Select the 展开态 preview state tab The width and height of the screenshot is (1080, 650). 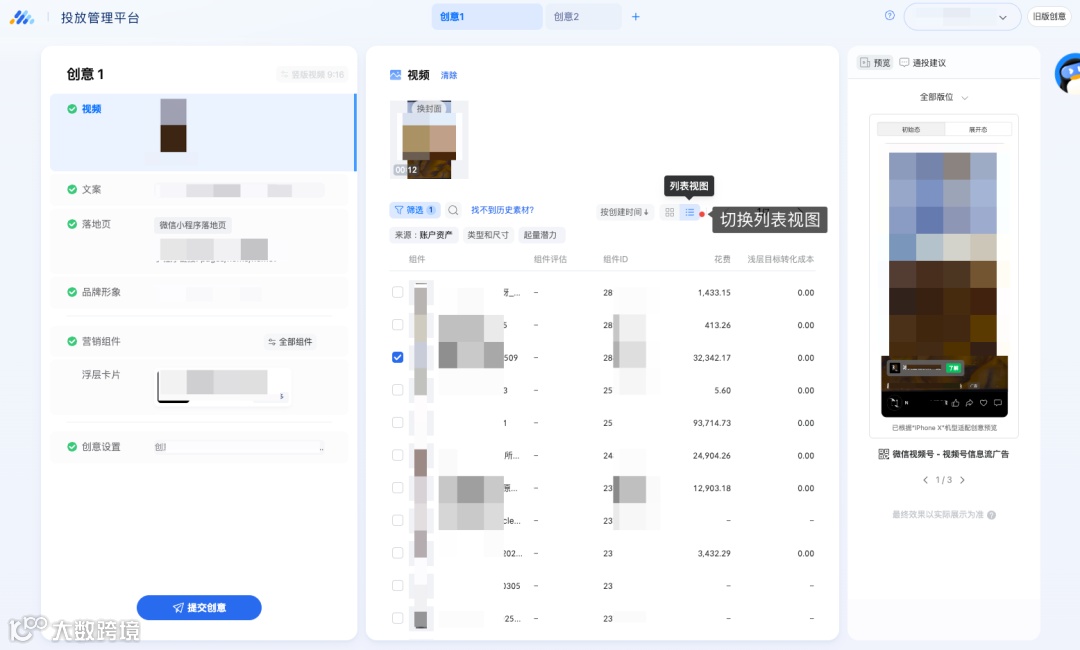click(978, 129)
